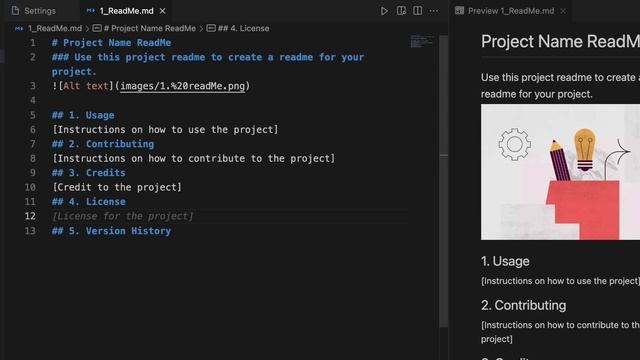Image resolution: width=640 pixels, height=360 pixels.
Task: Click '[Instructions on how to use the project]' in editor
Action: (x=165, y=129)
